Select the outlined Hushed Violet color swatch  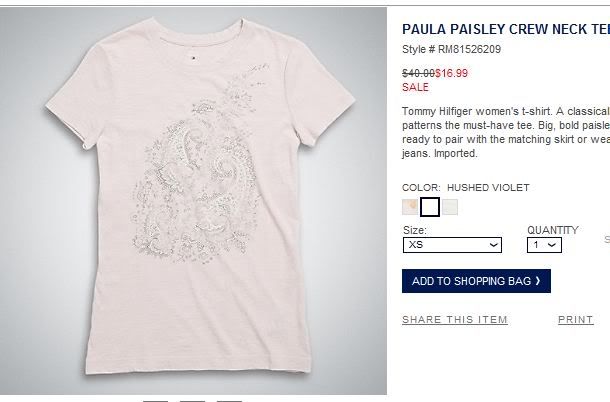pos(430,207)
